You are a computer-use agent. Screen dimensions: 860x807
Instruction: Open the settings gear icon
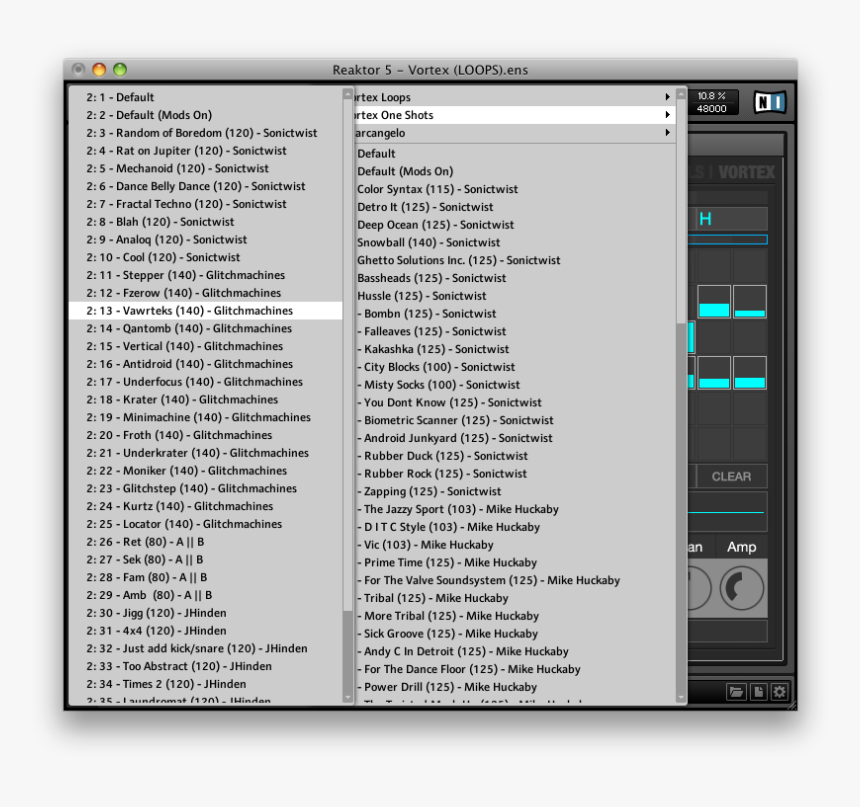pos(779,691)
